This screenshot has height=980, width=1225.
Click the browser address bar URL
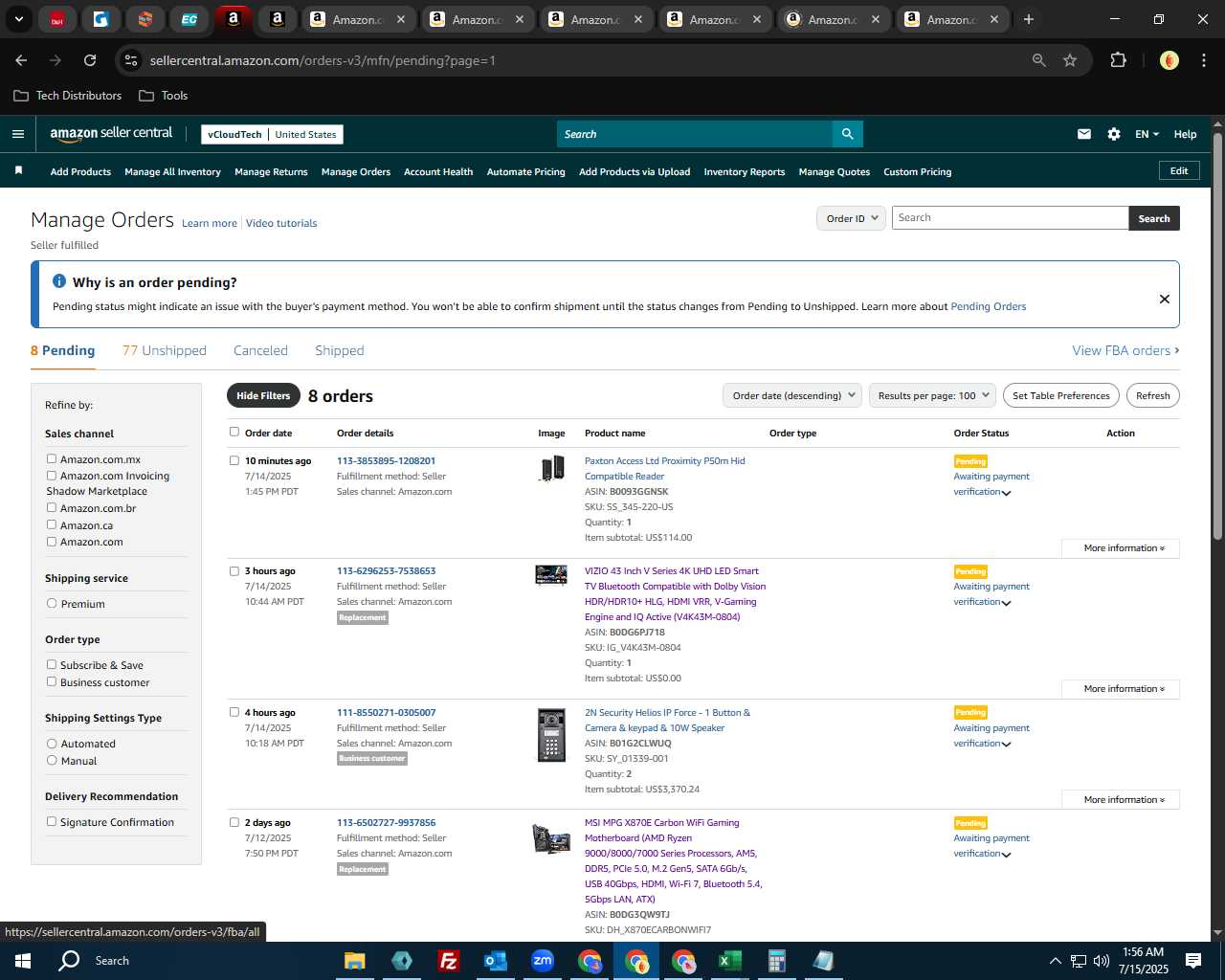[323, 60]
